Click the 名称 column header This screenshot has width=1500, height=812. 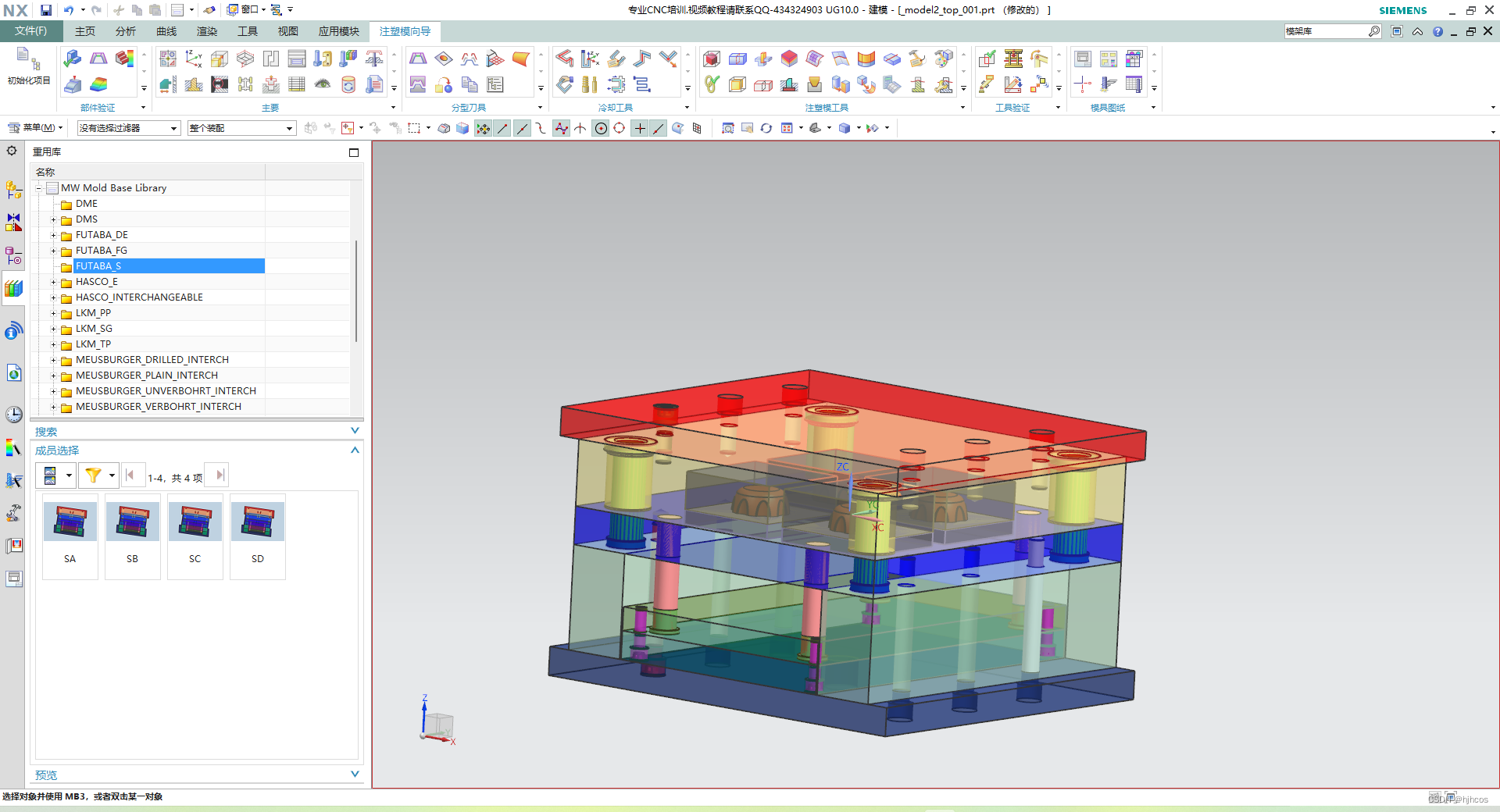coord(148,172)
